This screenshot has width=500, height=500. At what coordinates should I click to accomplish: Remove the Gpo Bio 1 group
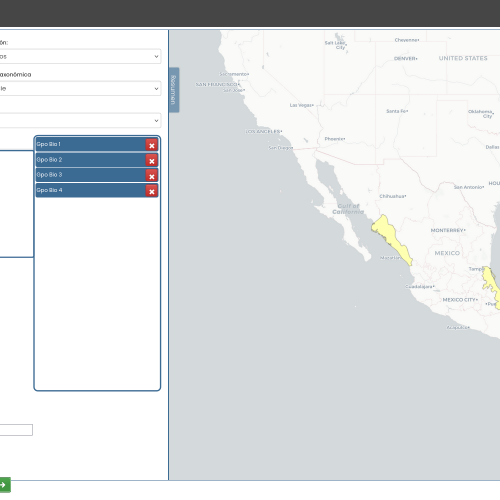pyautogui.click(x=152, y=145)
